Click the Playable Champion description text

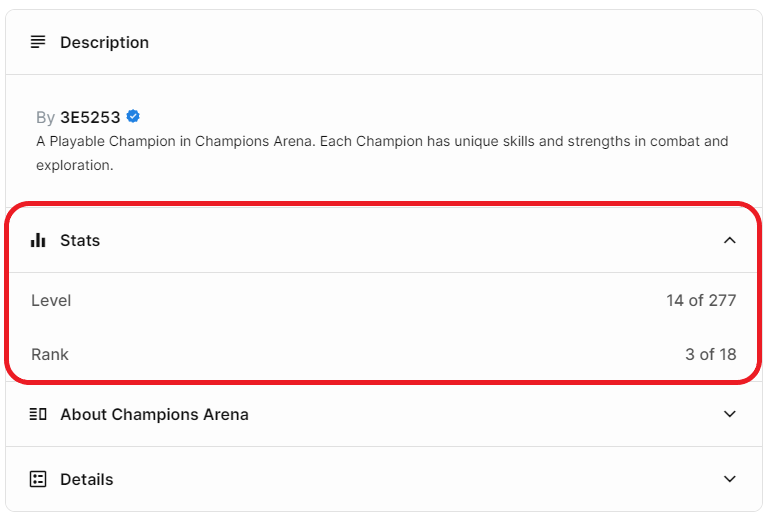(382, 153)
